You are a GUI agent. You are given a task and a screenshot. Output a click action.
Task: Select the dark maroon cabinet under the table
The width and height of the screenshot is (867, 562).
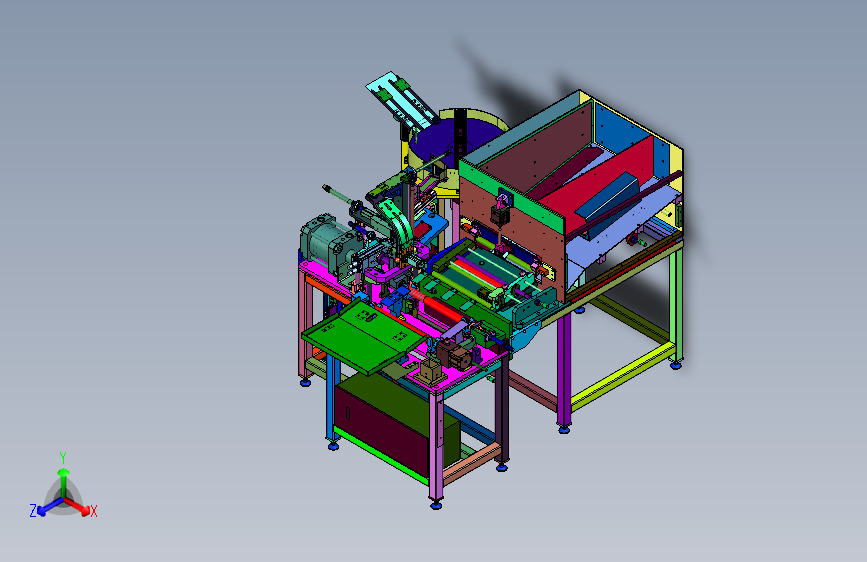pyautogui.click(x=382, y=429)
